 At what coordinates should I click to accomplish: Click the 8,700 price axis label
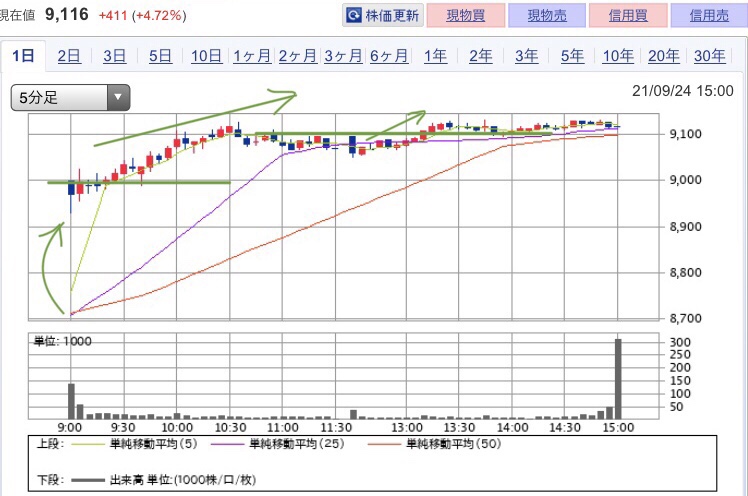(686, 318)
